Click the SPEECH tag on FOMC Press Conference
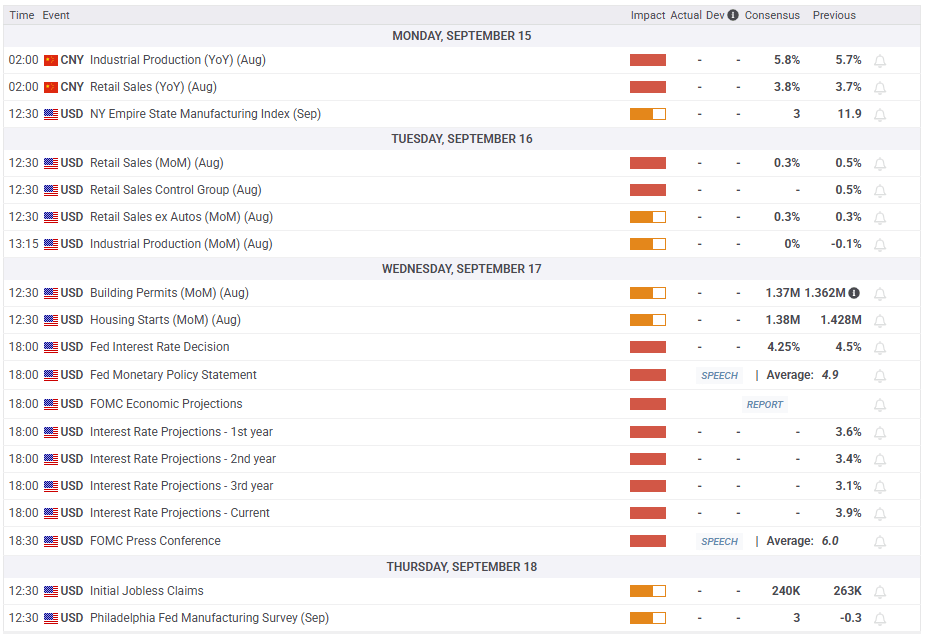This screenshot has width=925, height=634. [719, 542]
